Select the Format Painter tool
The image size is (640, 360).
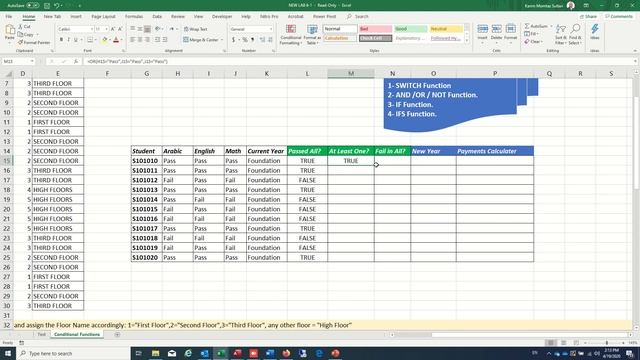pyautogui.click(x=34, y=42)
